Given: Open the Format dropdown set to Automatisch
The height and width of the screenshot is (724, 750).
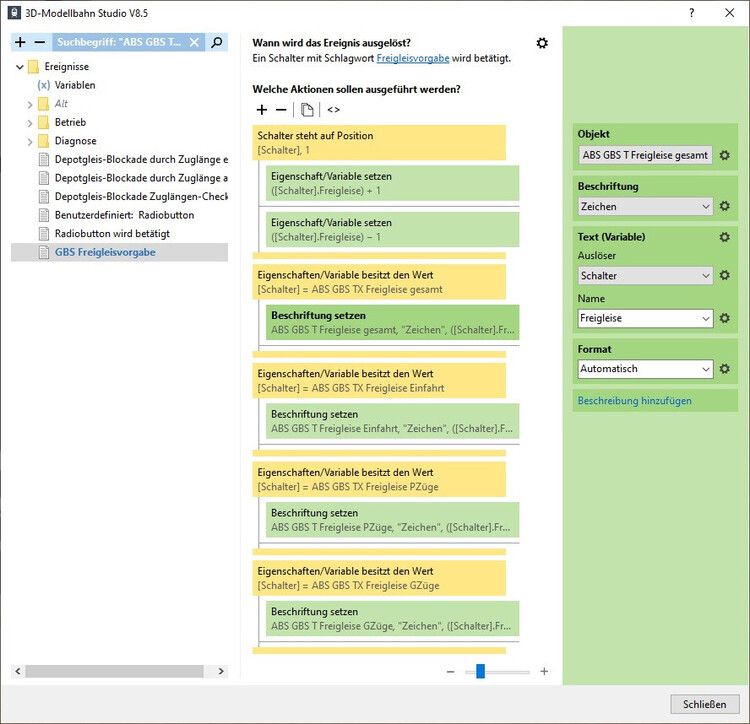Looking at the screenshot, I should click(x=645, y=369).
